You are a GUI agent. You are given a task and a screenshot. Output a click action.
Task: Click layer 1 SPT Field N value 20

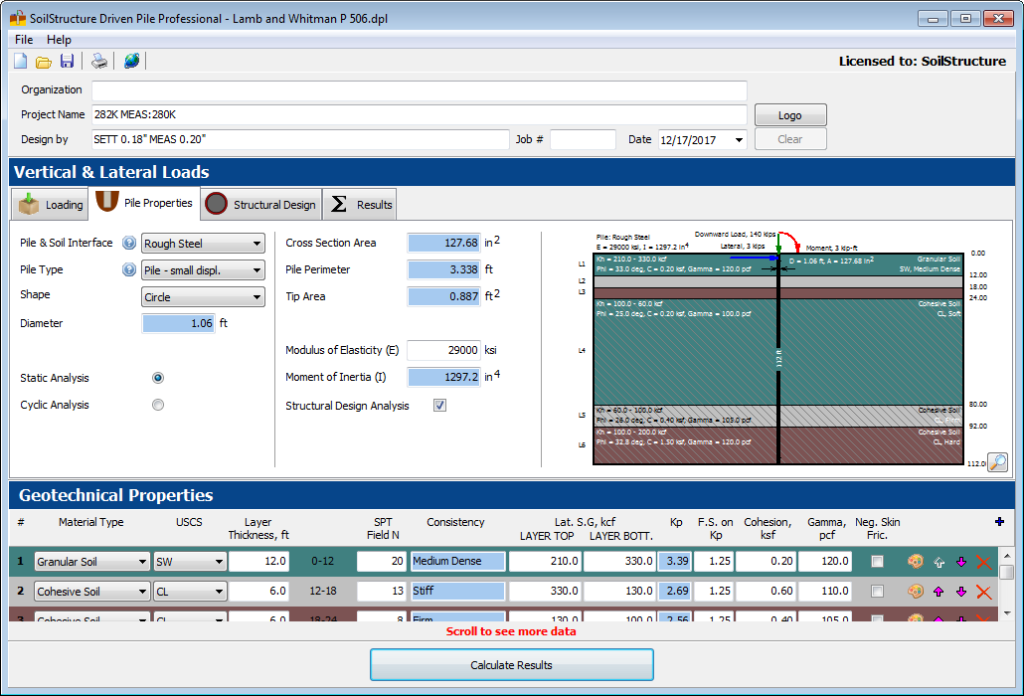[x=381, y=562]
